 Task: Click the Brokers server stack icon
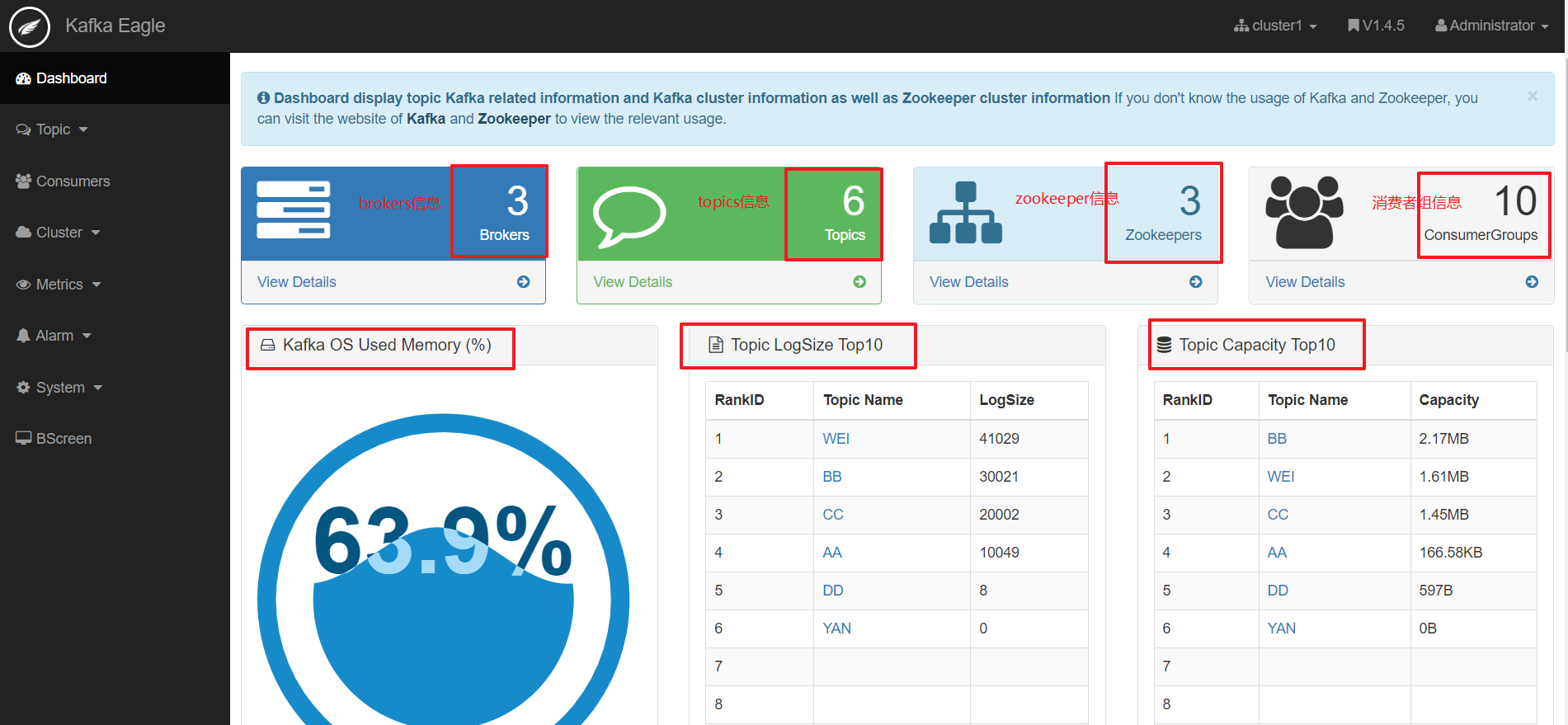coord(294,209)
